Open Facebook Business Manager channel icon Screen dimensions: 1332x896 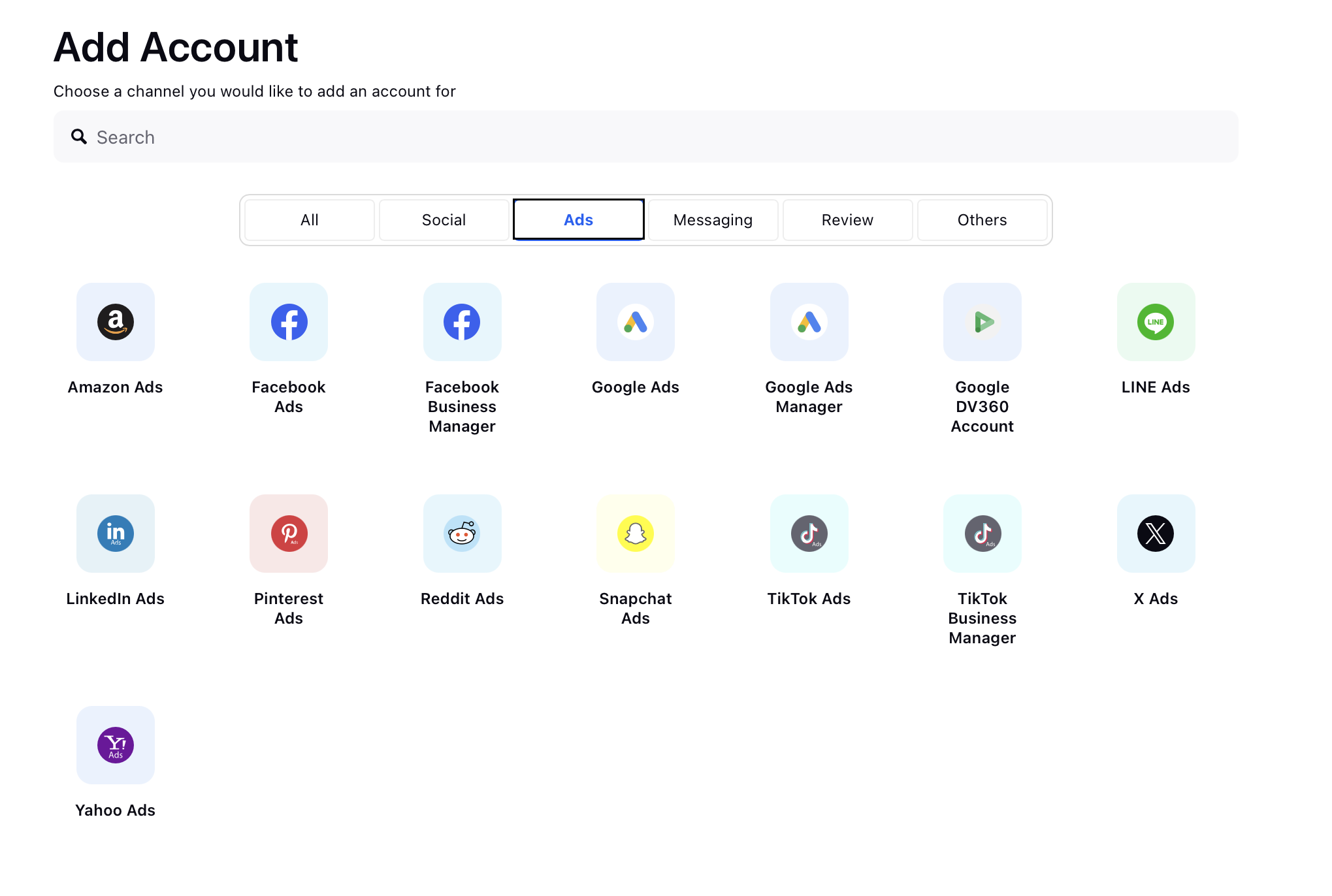463,322
